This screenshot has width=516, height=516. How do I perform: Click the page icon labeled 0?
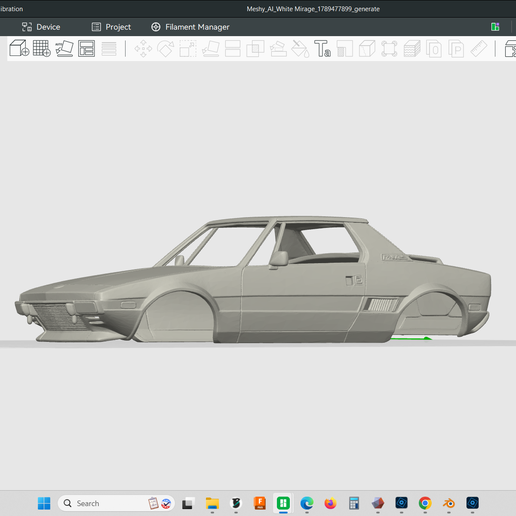point(434,49)
